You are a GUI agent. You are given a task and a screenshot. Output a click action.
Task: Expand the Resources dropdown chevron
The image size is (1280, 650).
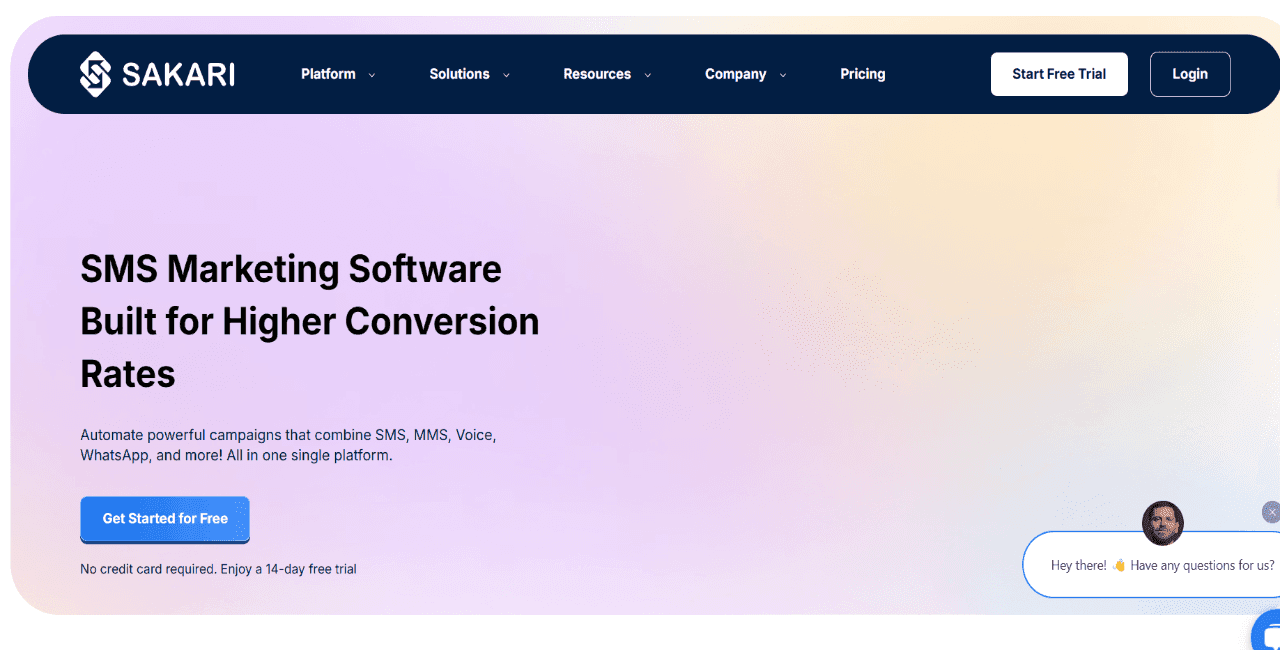647,74
